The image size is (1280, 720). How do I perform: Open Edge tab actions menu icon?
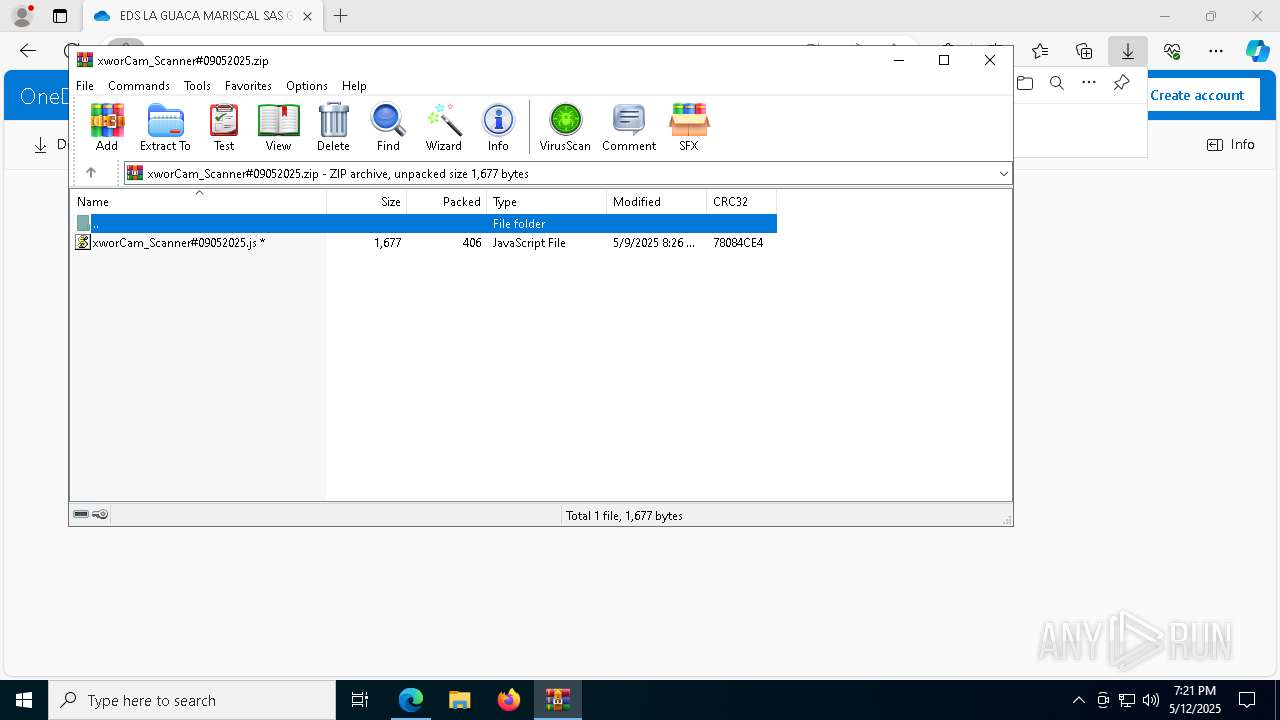[60, 16]
